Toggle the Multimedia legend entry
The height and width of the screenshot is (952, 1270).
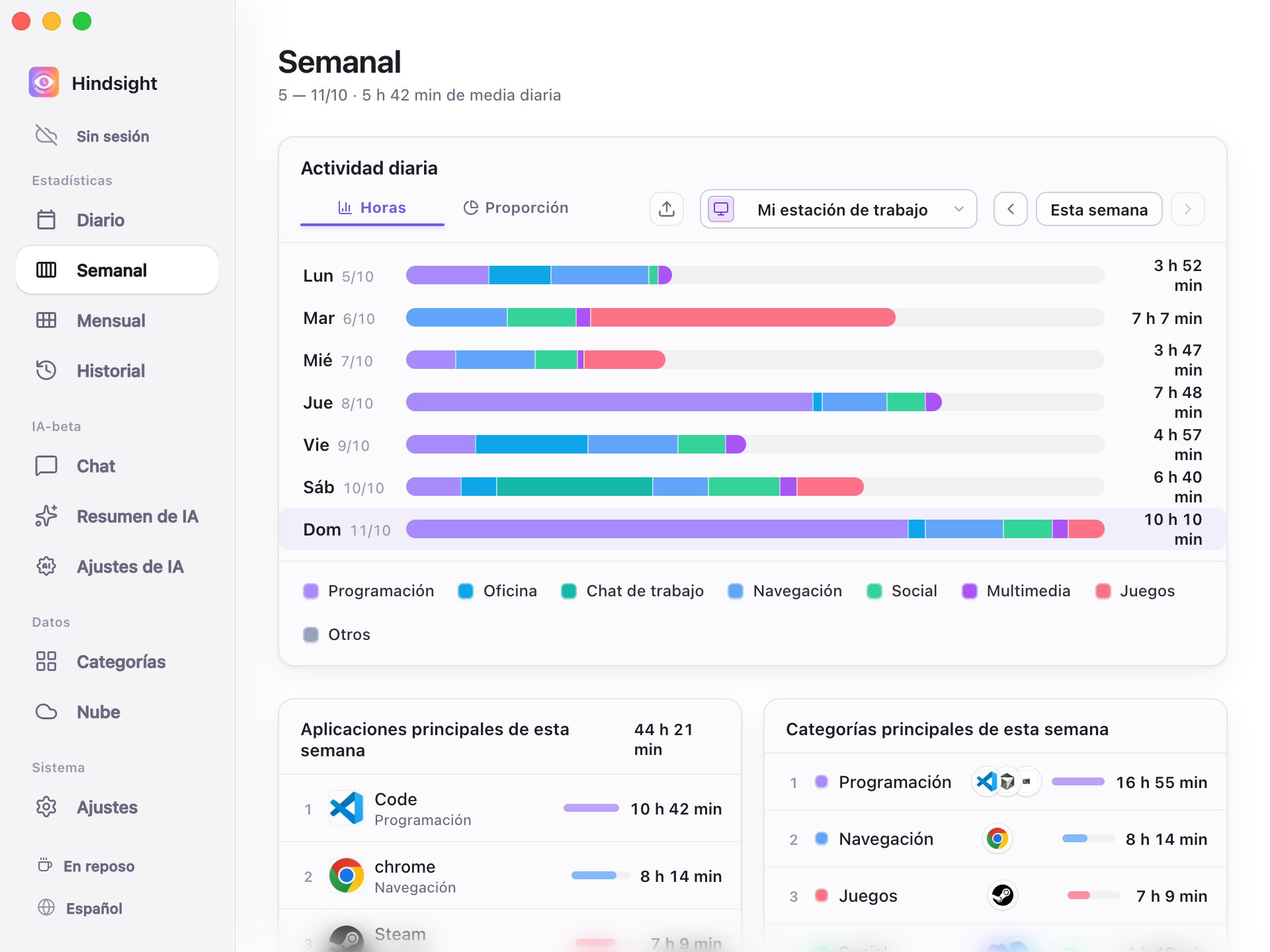click(x=1016, y=590)
